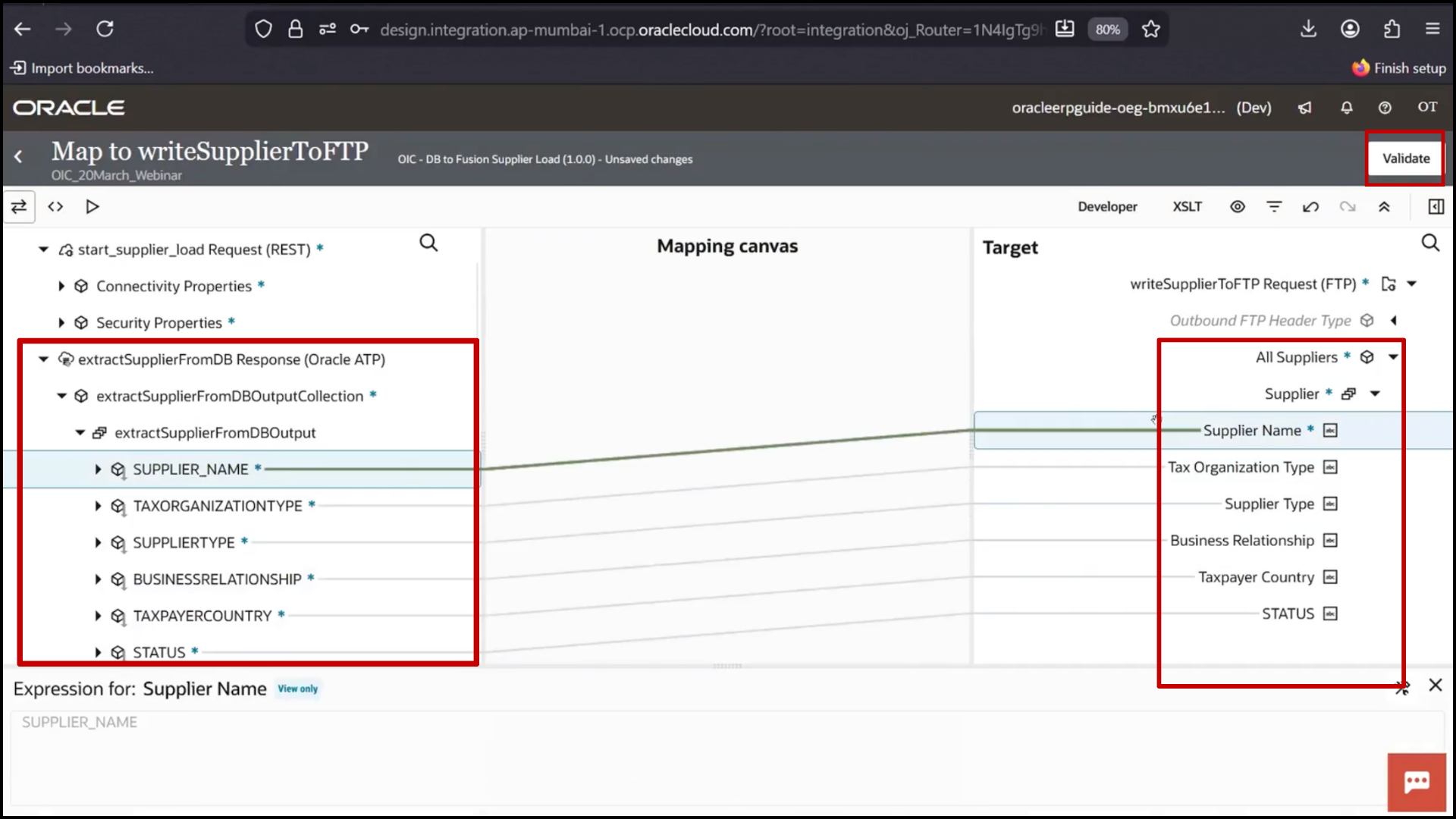
Task: Expand TAXPAYERCOUNTRY source element
Action: [98, 616]
